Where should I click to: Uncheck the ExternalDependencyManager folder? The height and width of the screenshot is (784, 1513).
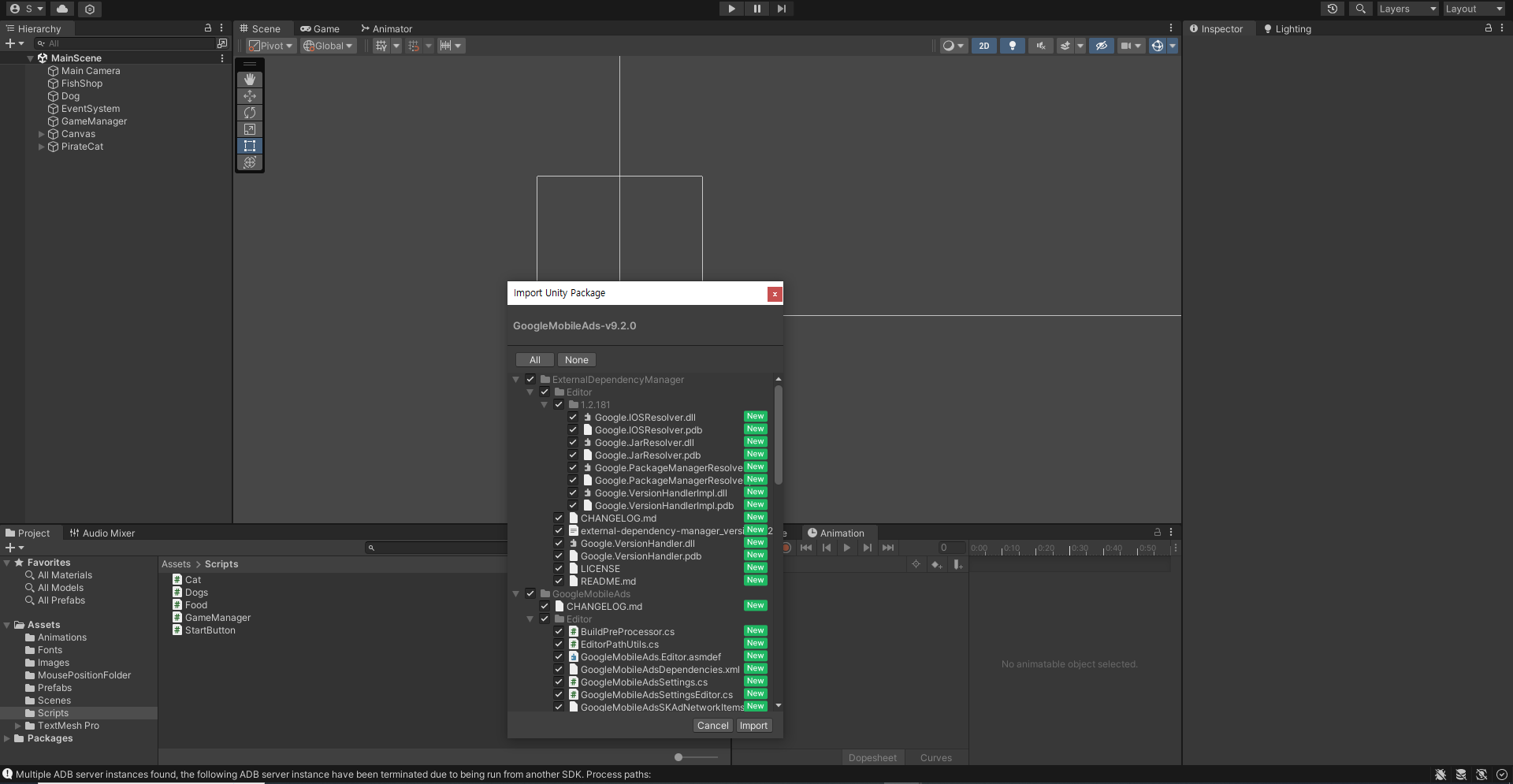(530, 380)
